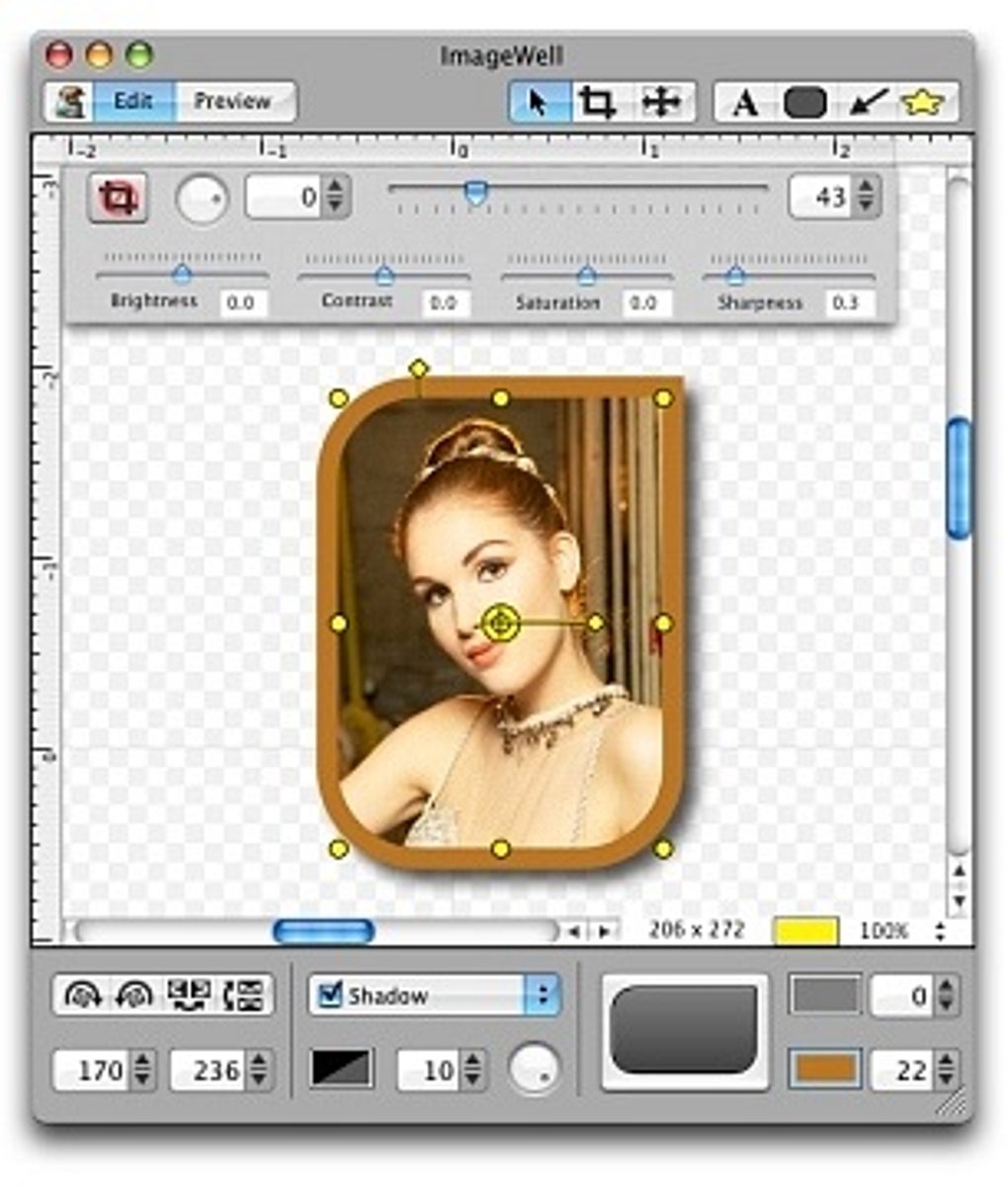The width and height of the screenshot is (1008, 1189).
Task: Click the Brightness slider handle
Action: [182, 274]
